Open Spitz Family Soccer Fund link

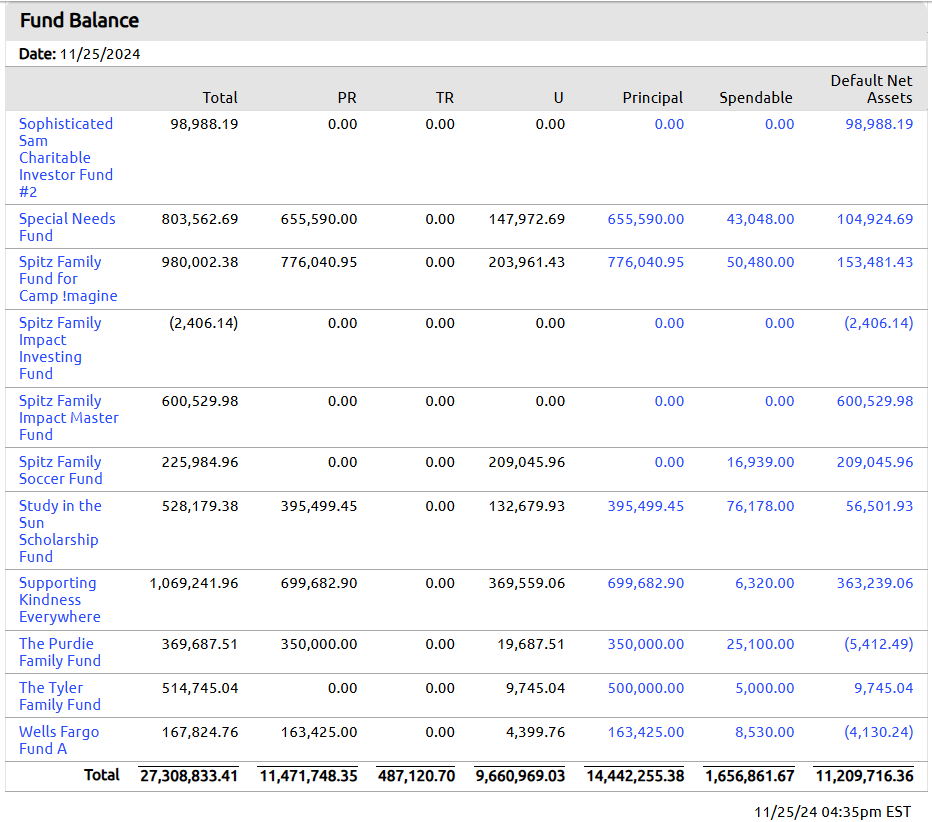tap(61, 470)
